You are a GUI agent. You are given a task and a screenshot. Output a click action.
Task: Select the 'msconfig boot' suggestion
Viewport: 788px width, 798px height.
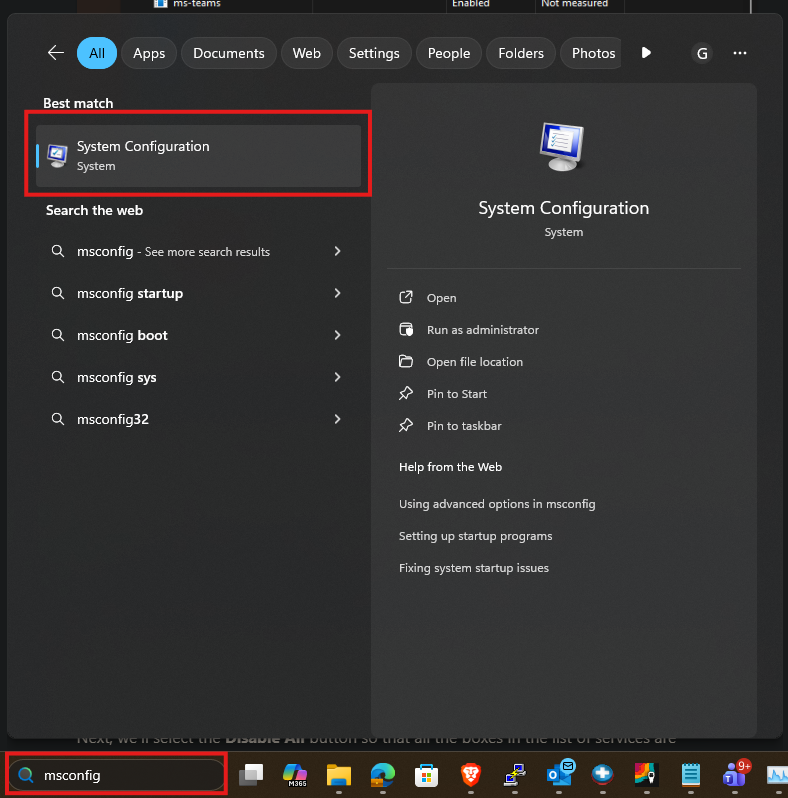(122, 335)
